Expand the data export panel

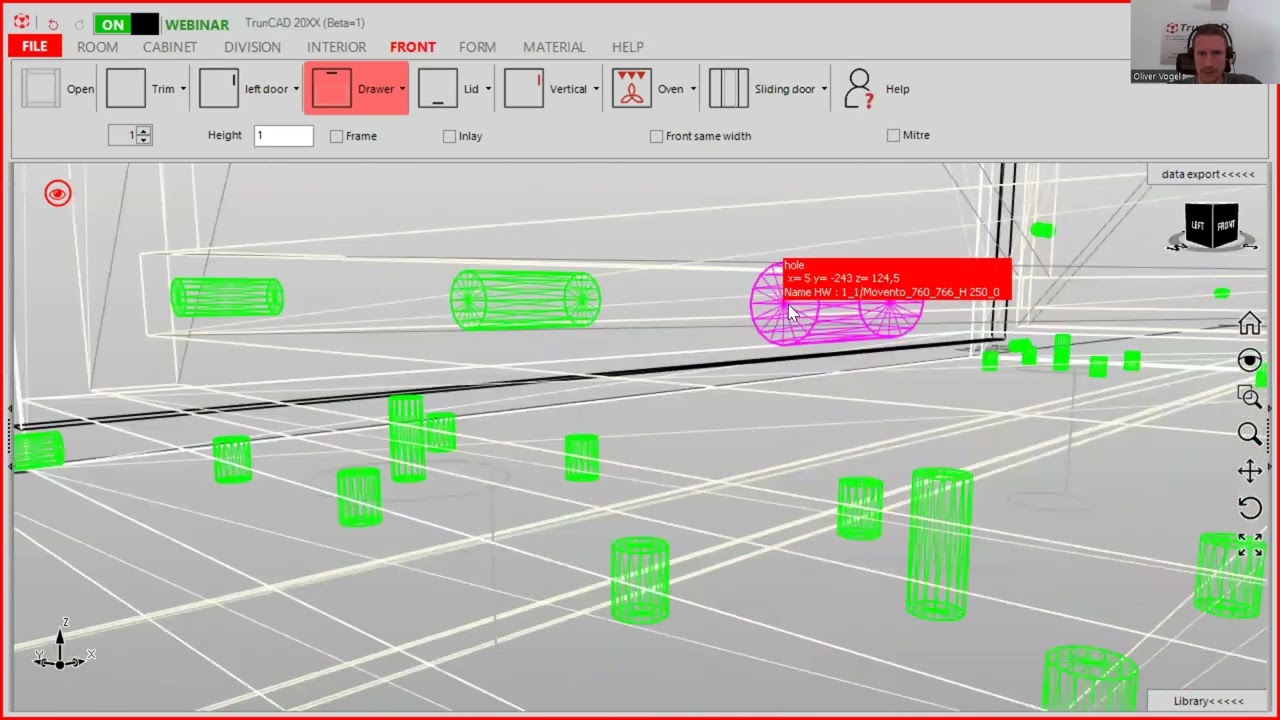1208,174
